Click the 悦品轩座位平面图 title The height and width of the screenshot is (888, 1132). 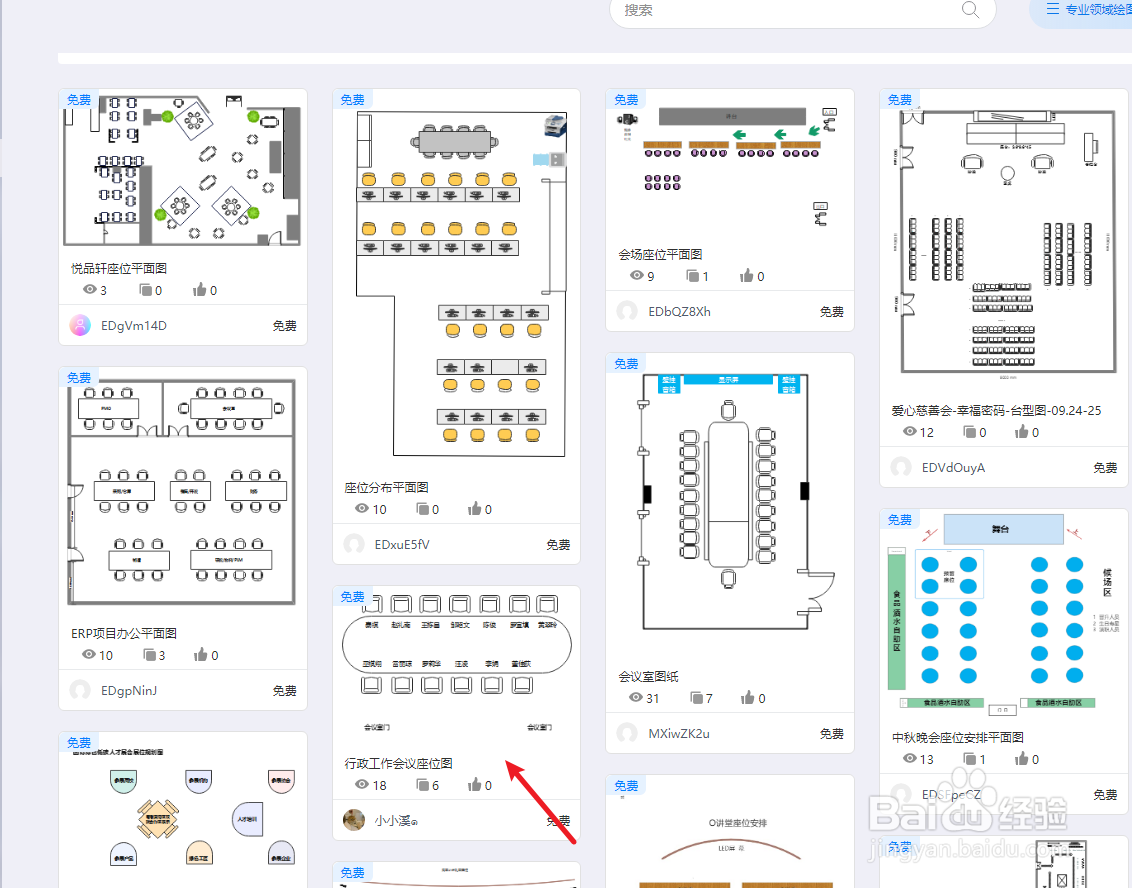click(119, 269)
